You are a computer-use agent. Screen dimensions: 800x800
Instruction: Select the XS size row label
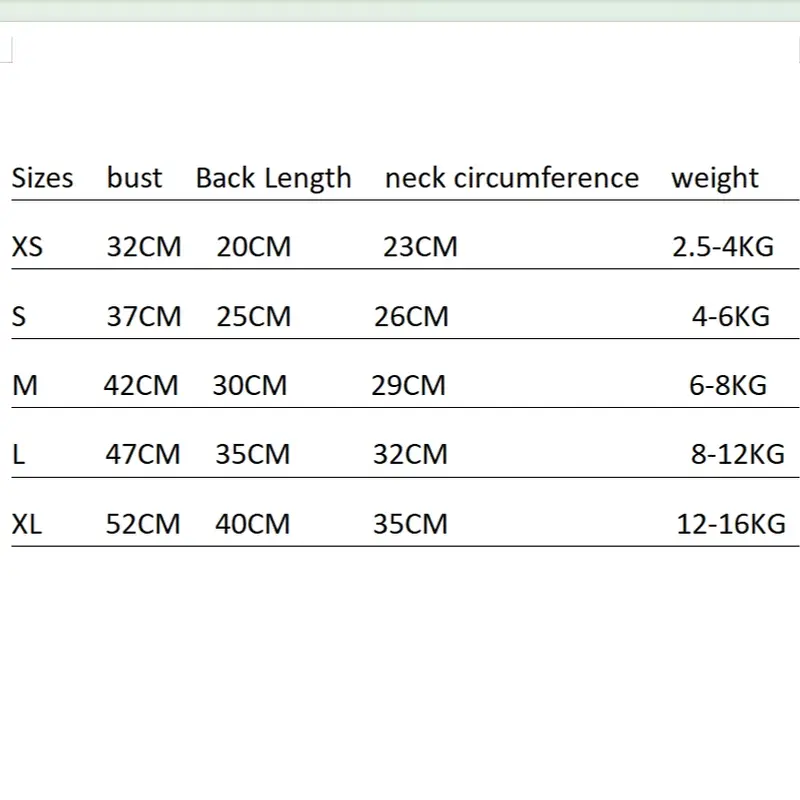[27, 246]
